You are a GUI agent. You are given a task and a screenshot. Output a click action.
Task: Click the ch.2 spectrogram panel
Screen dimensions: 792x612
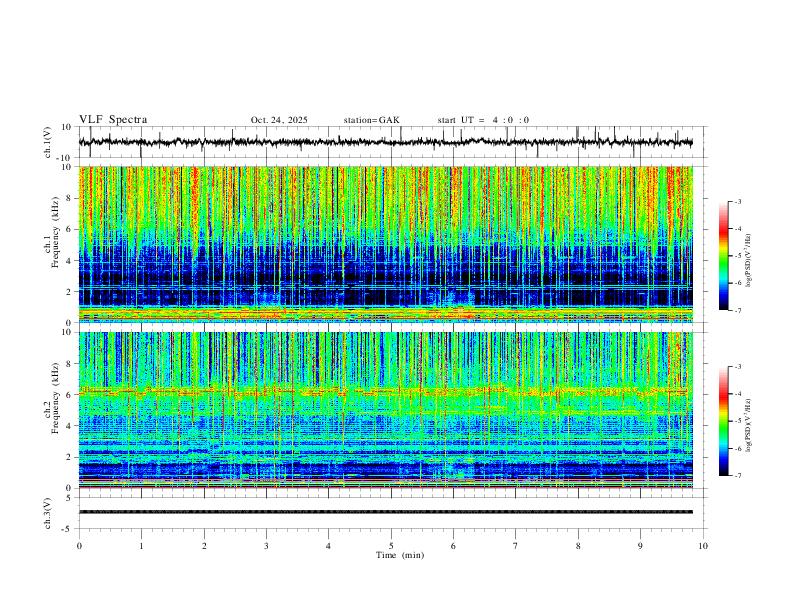tap(385, 410)
